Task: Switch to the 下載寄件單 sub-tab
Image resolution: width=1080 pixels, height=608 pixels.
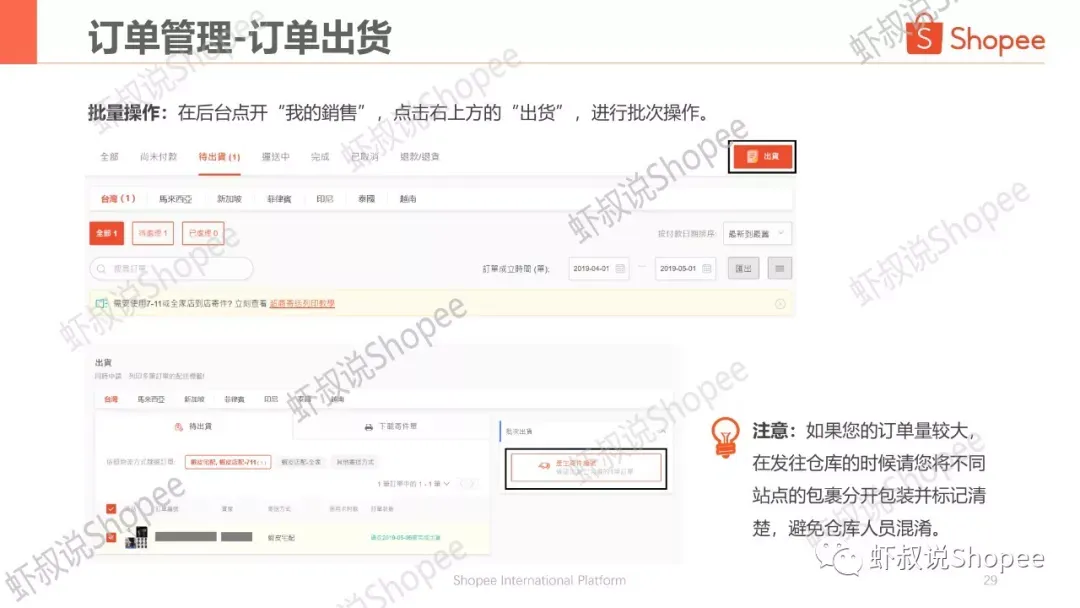Action: [391, 427]
